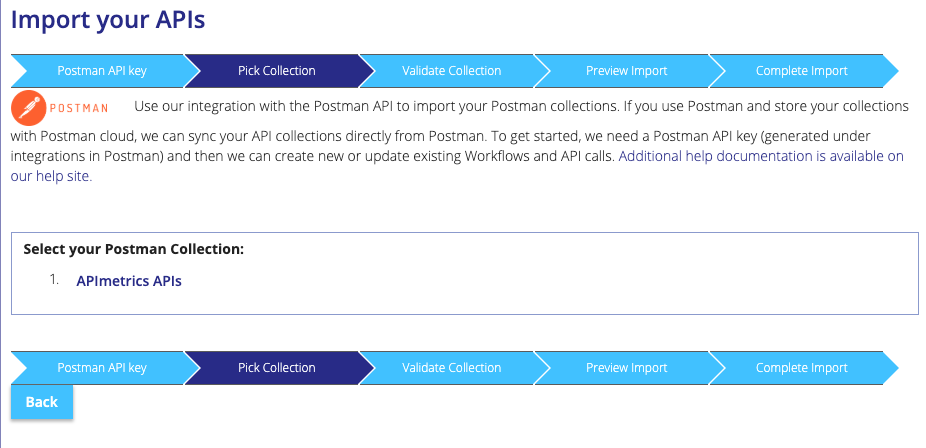926x448 pixels.
Task: Click bottom Pick Collection step
Action: (276, 368)
